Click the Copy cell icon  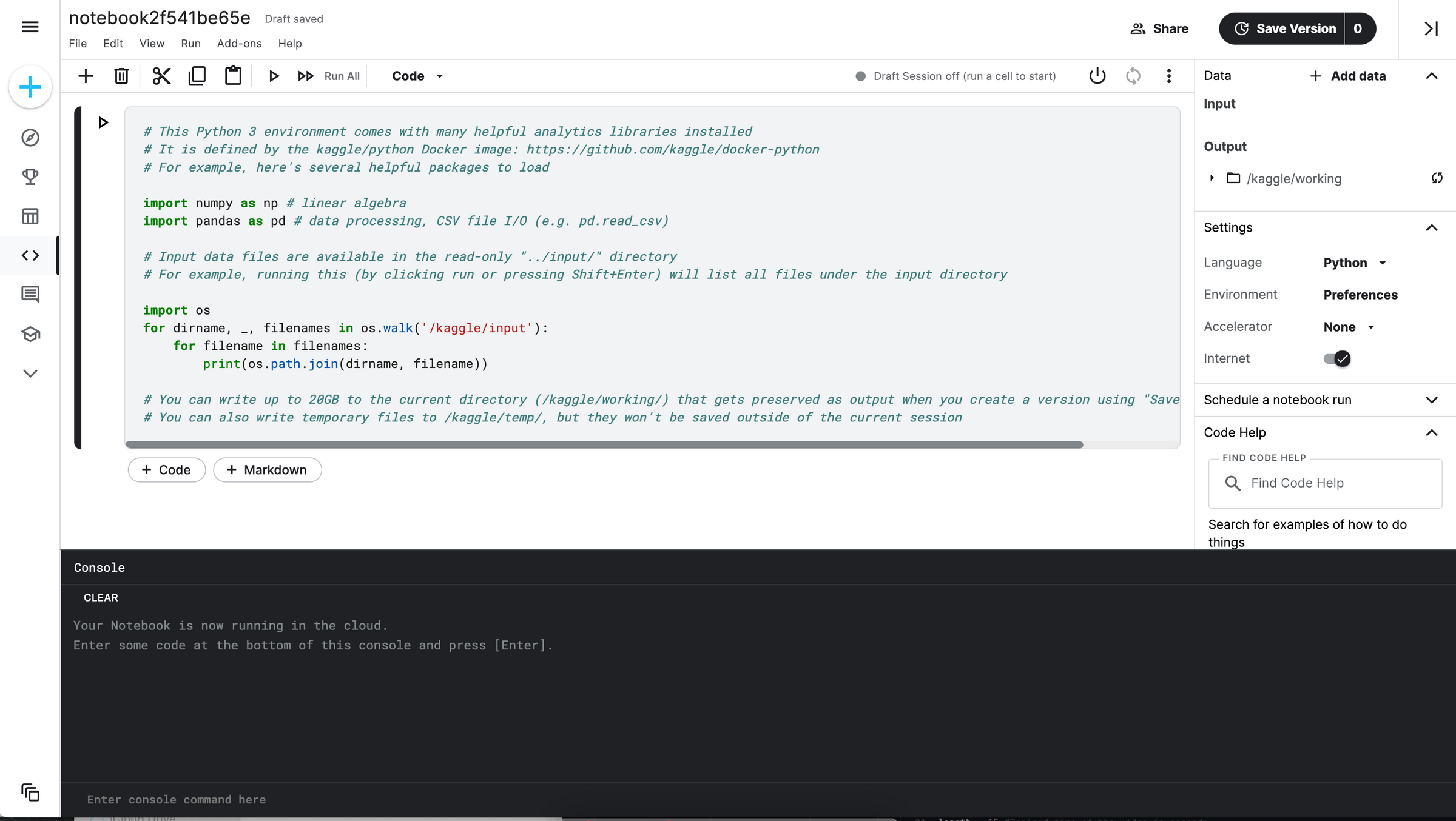[197, 75]
